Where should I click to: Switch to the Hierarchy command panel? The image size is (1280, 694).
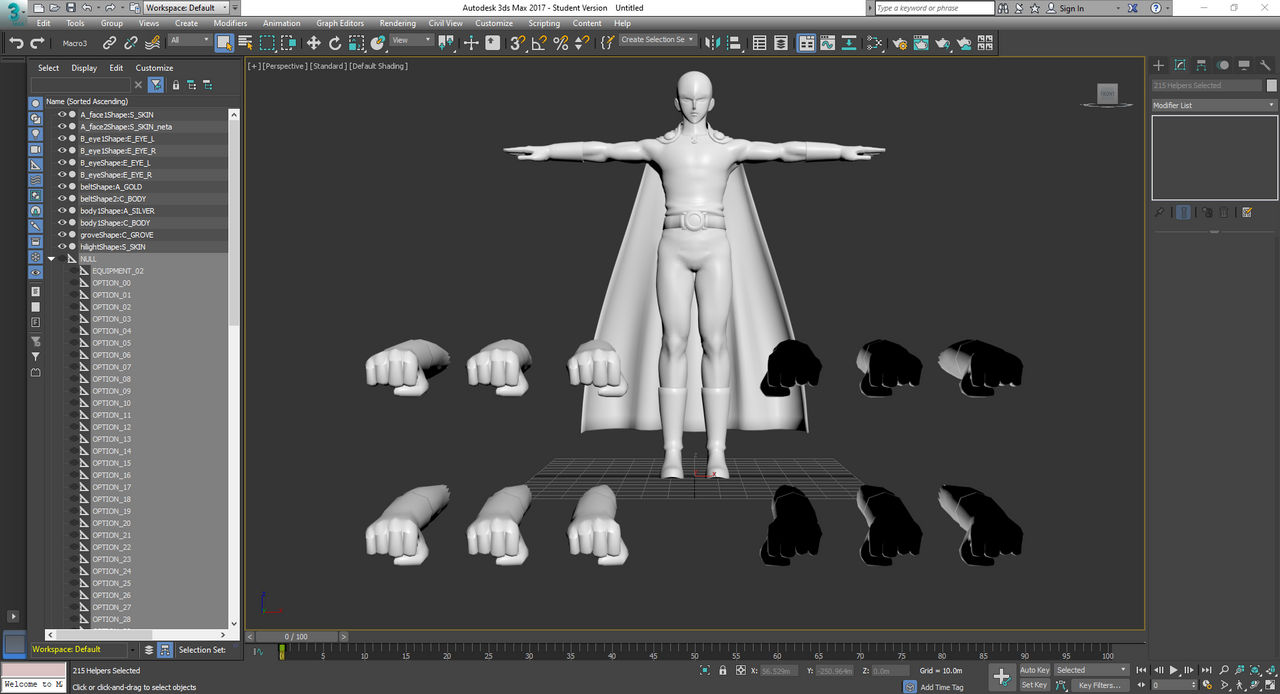pyautogui.click(x=1201, y=65)
